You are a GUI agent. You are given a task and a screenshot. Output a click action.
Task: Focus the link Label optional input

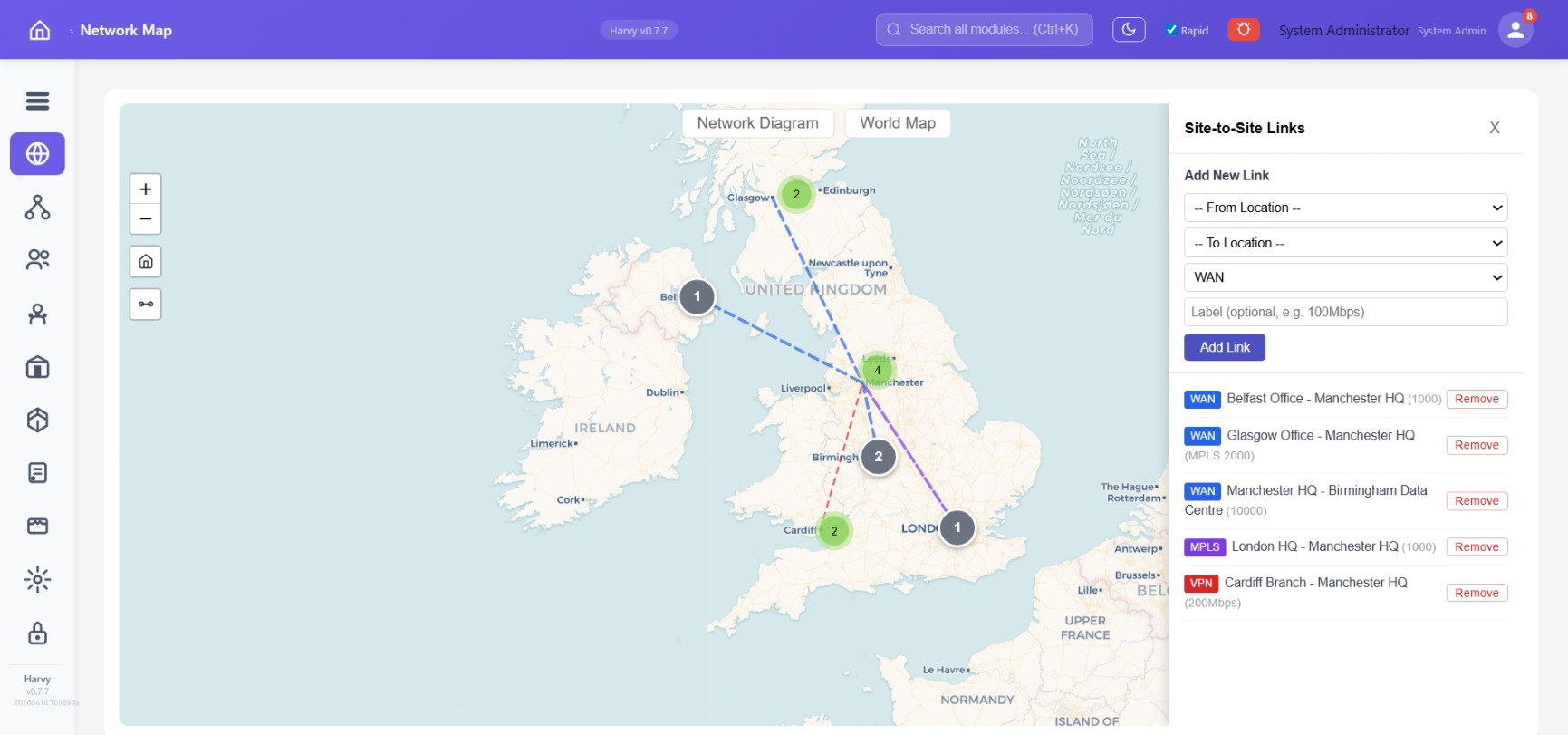pyautogui.click(x=1345, y=312)
